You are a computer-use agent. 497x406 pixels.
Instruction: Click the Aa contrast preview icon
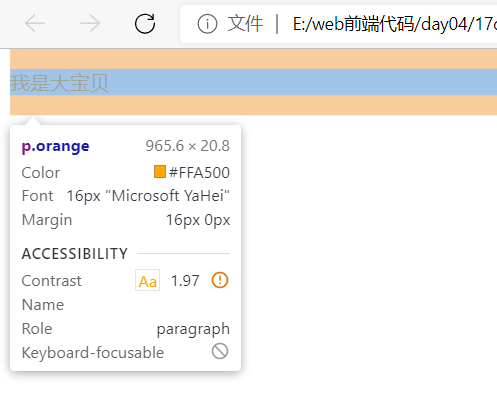147,280
